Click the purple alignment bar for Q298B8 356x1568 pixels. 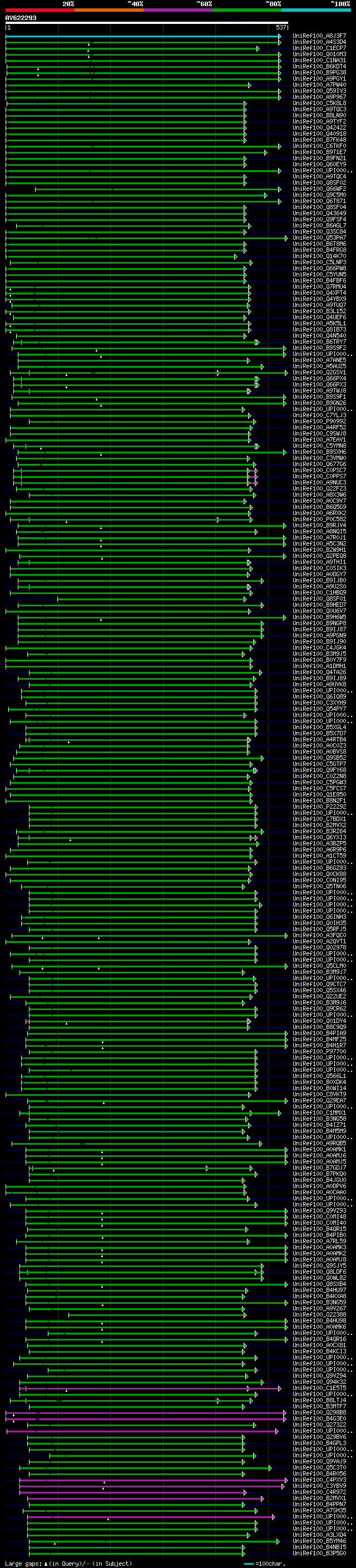click(x=146, y=1412)
